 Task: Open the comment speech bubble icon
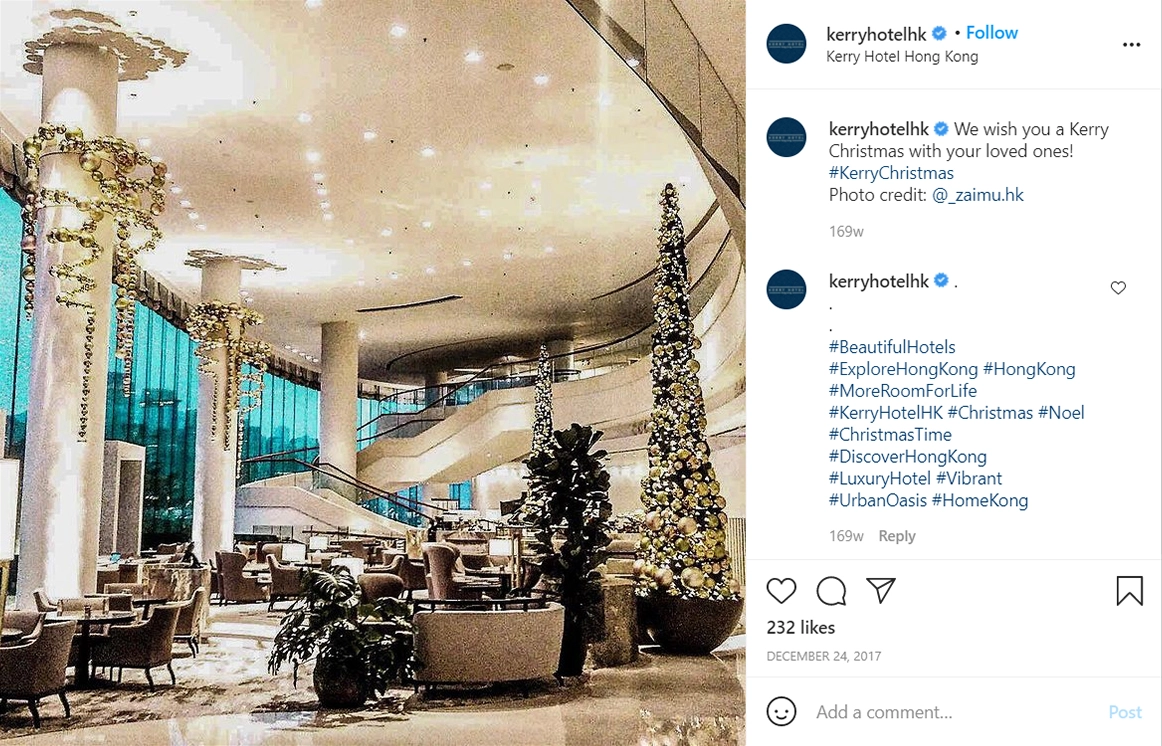(831, 590)
